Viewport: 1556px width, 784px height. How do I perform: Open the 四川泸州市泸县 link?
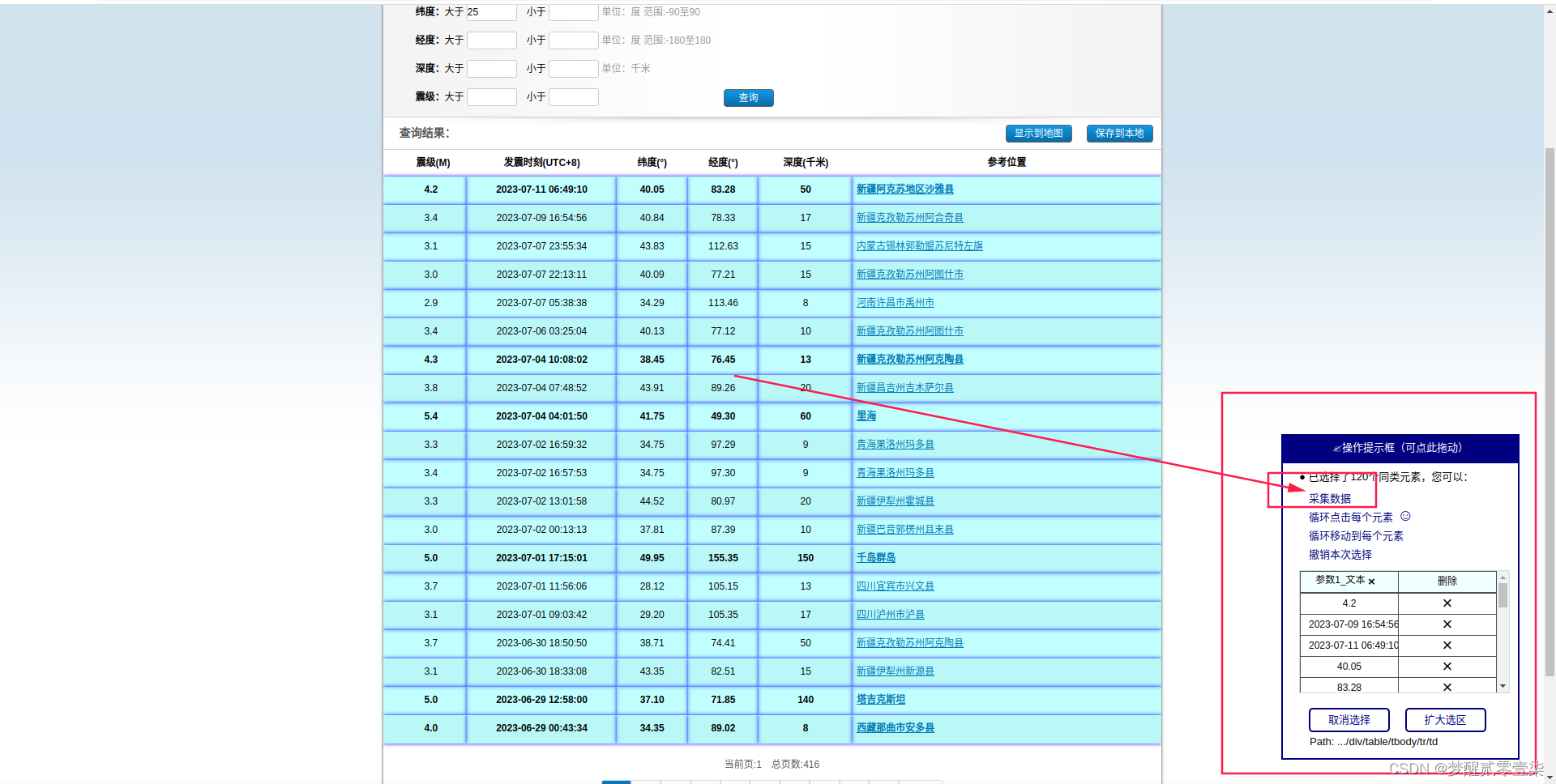pos(890,615)
